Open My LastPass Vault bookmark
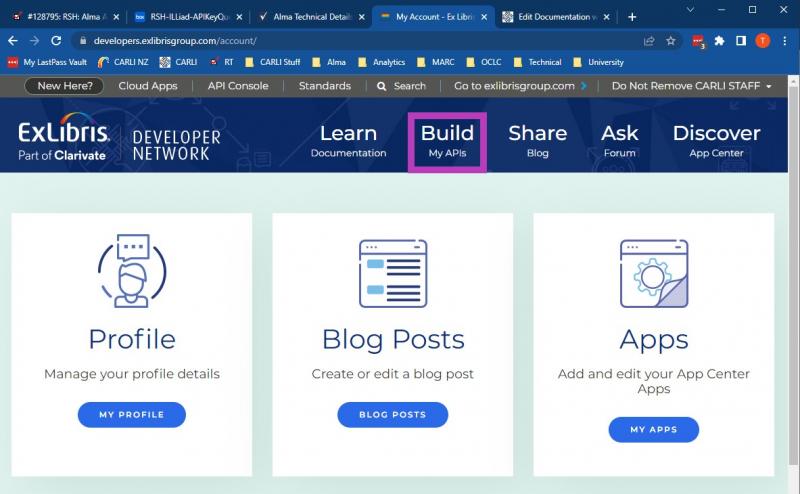This screenshot has width=800, height=494. point(47,62)
